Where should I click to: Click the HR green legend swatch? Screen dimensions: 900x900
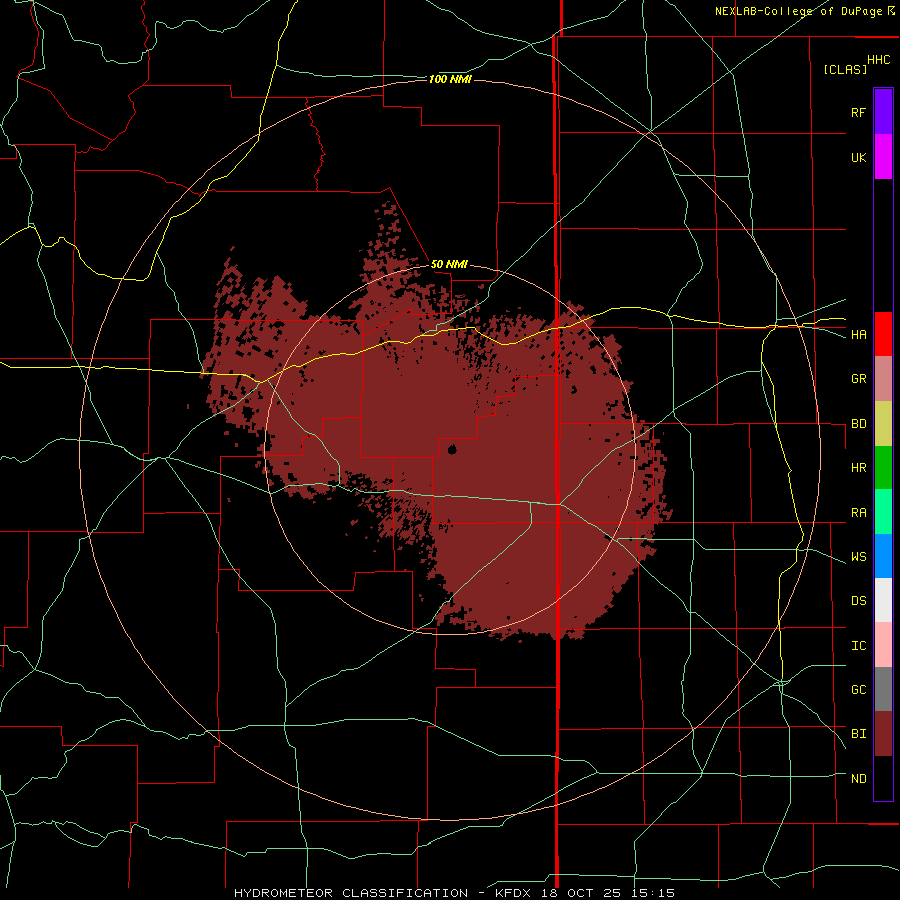pos(883,468)
